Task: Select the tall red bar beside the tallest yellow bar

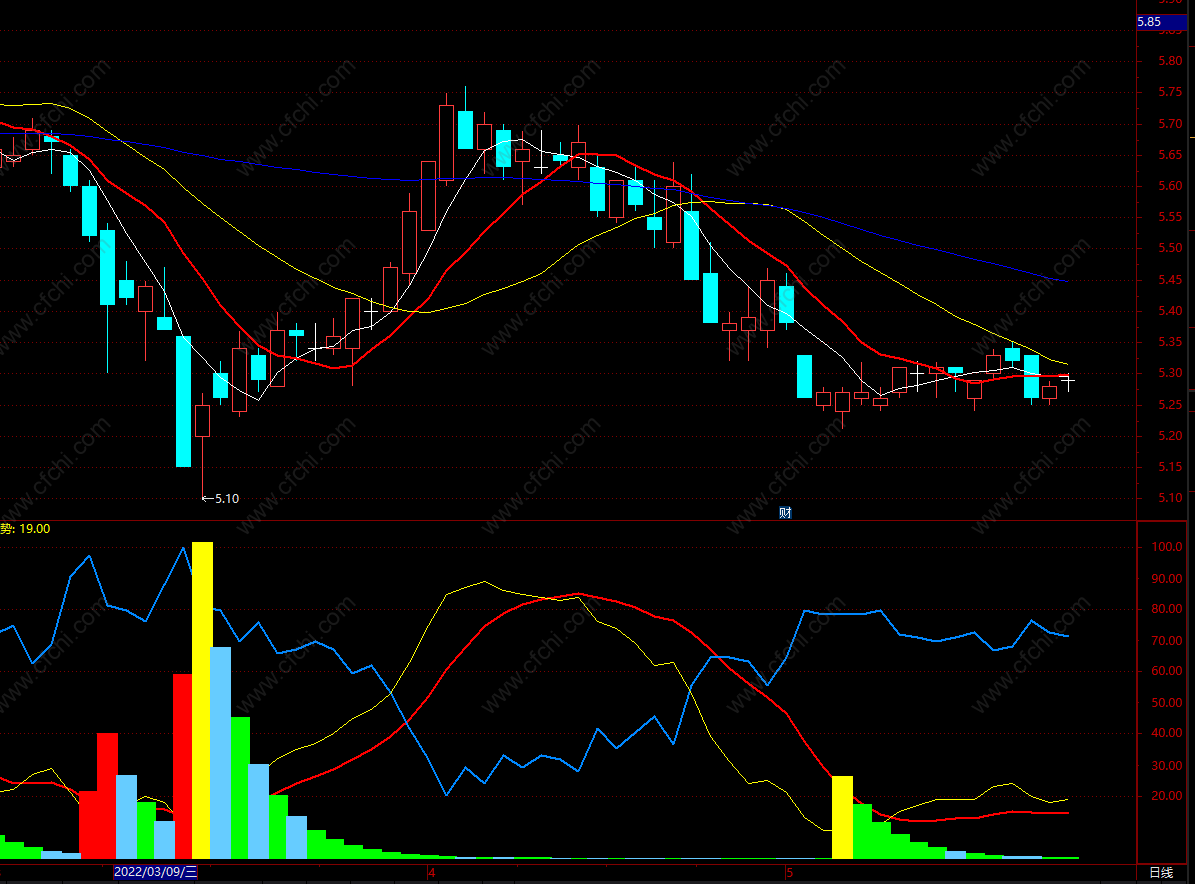Action: 183,766
